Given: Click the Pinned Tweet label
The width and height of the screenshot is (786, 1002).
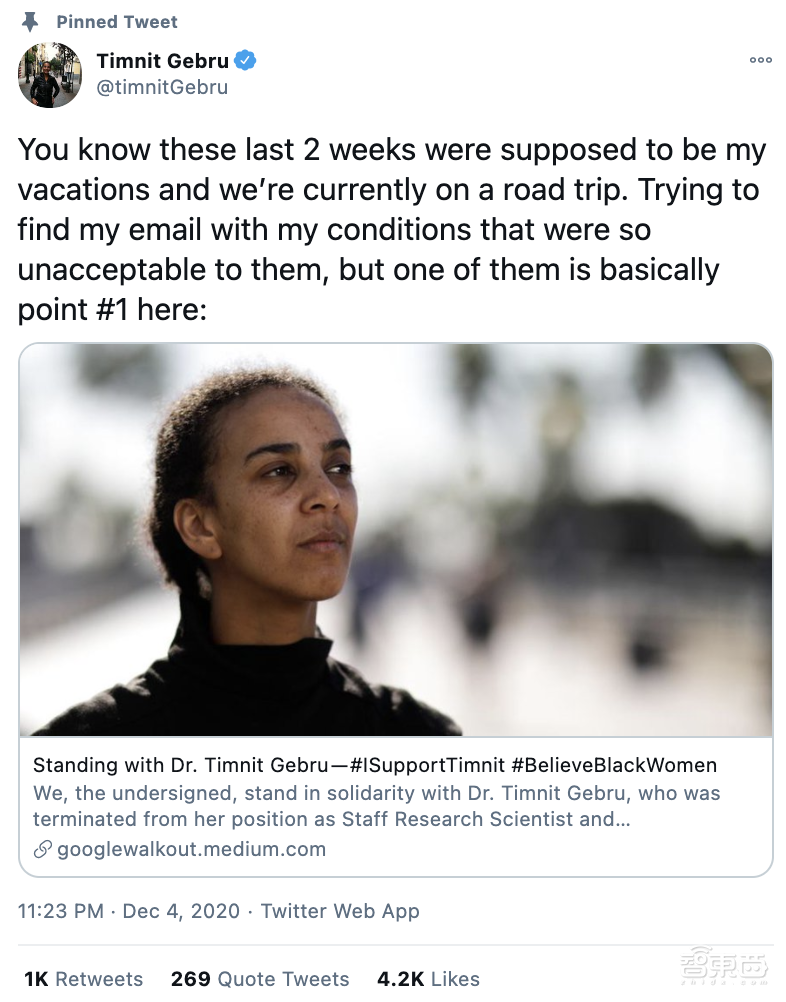Looking at the screenshot, I should click(117, 21).
